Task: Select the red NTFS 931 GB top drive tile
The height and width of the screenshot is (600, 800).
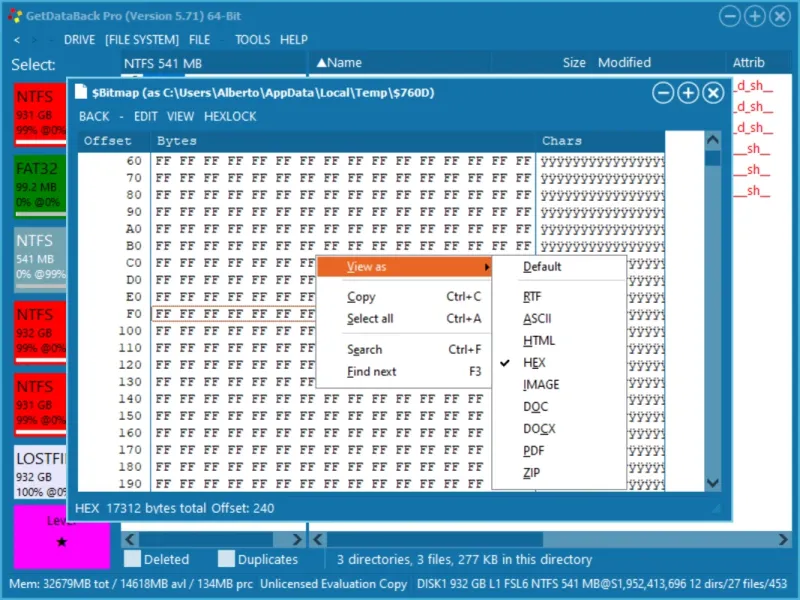Action: 40,113
